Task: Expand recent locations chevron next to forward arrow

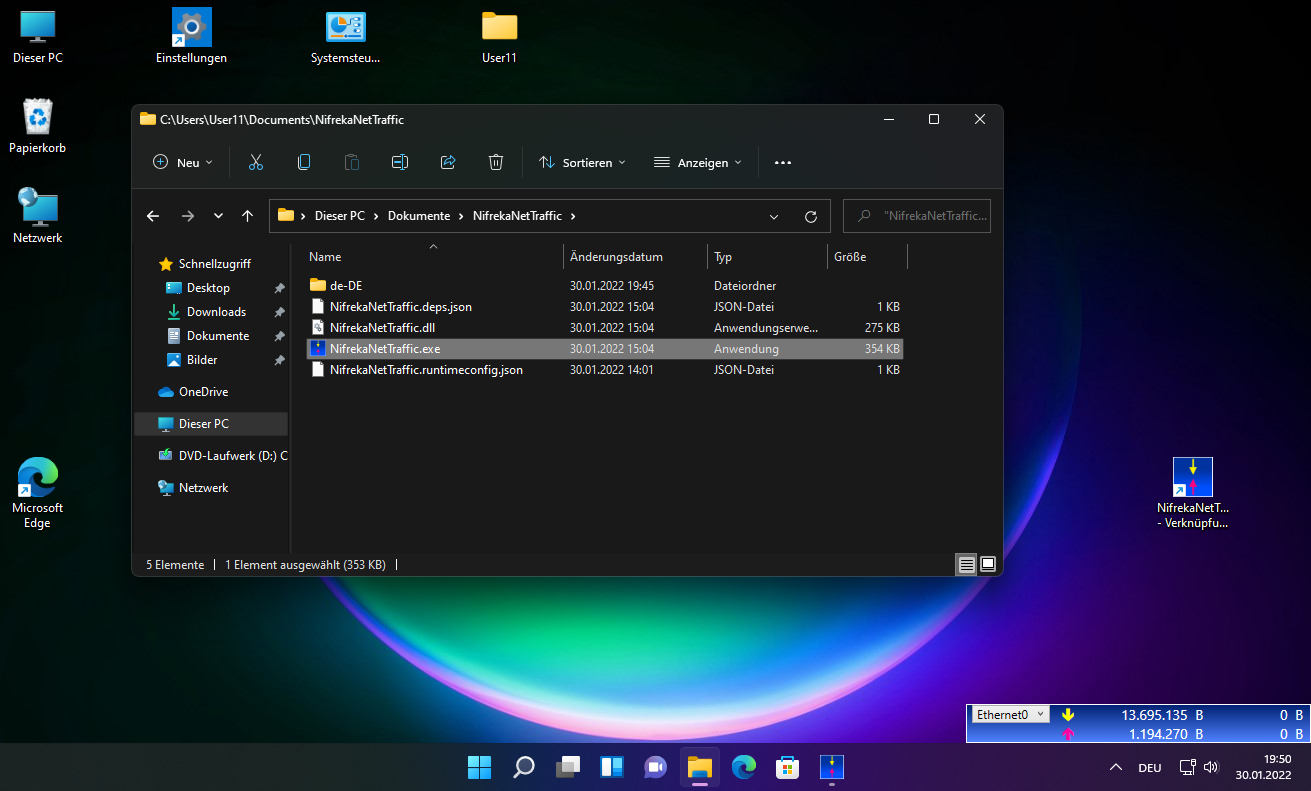Action: pos(218,216)
